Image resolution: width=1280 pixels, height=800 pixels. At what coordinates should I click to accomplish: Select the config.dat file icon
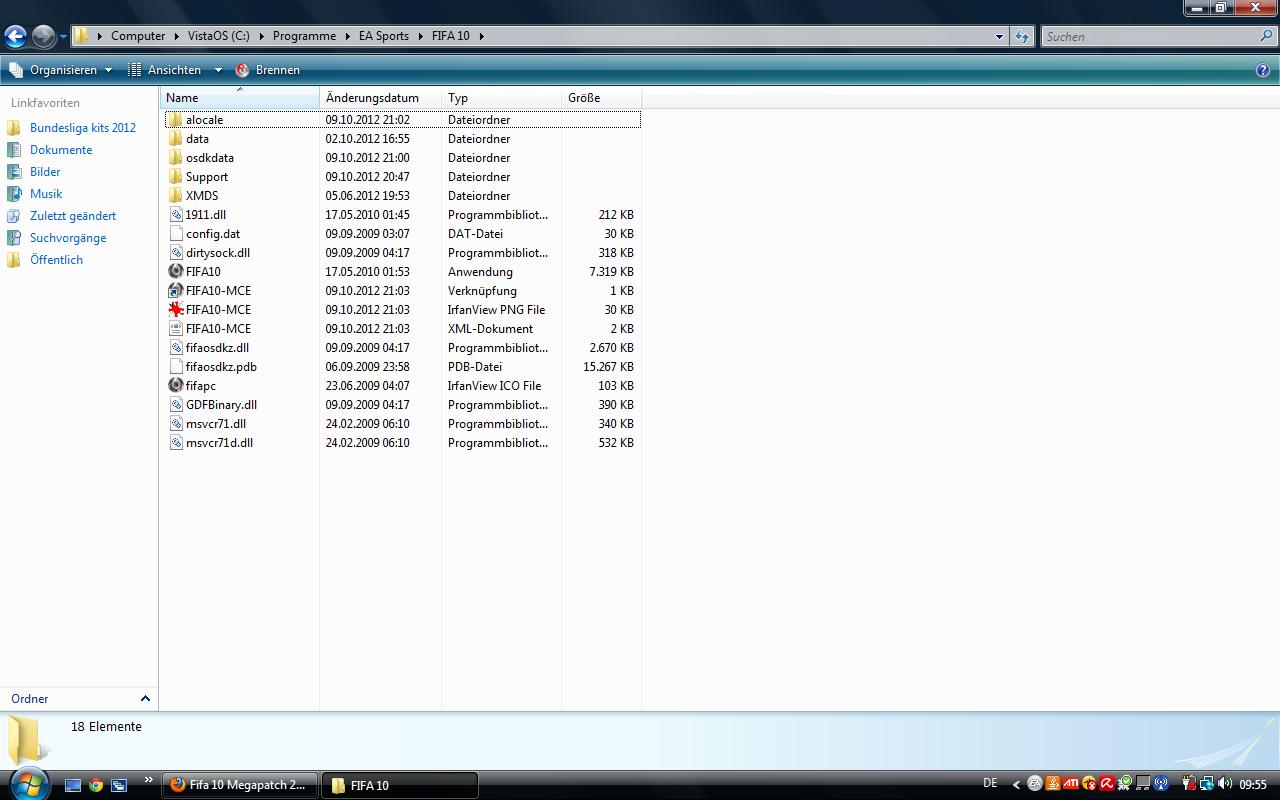point(176,233)
